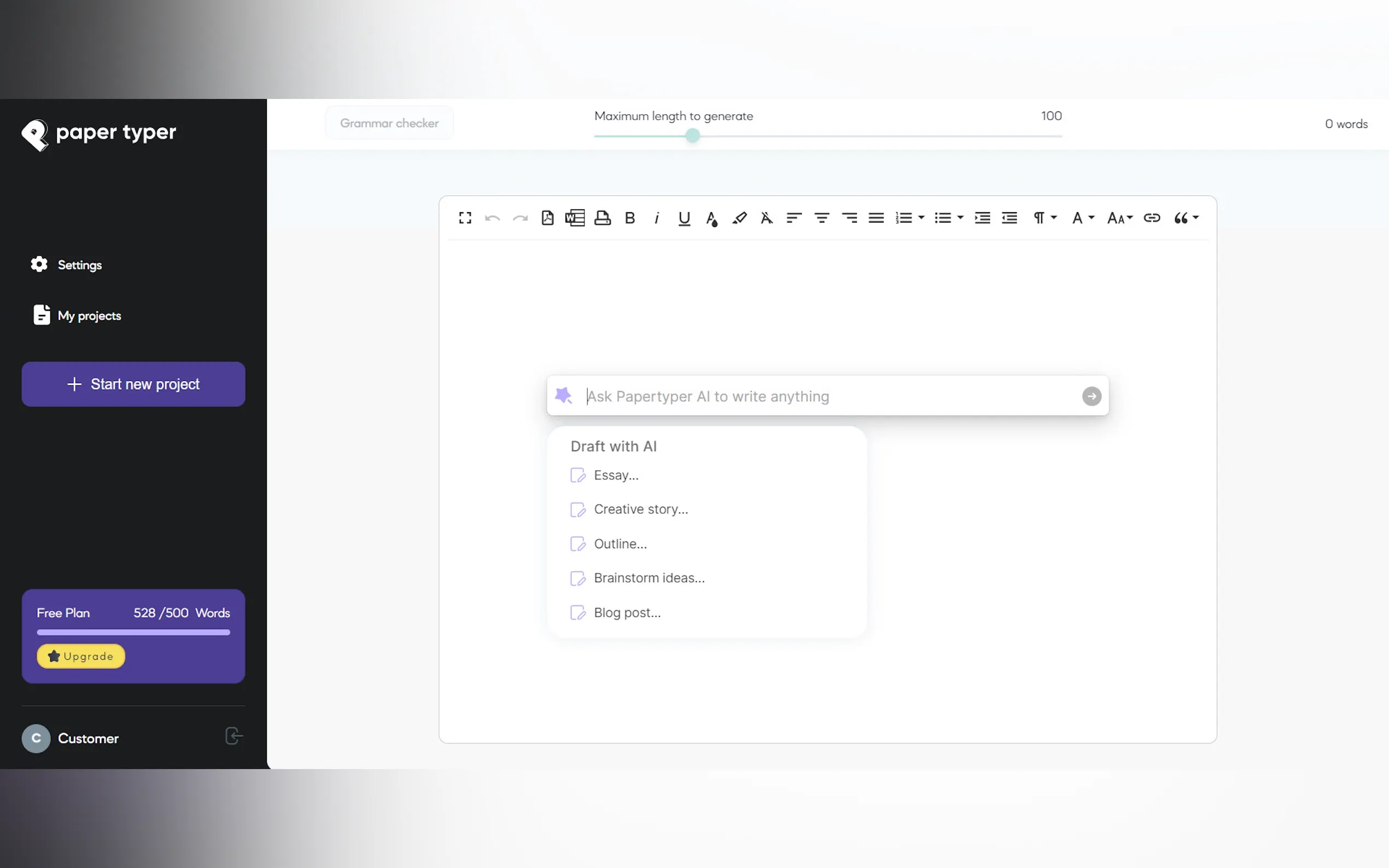Click the Ask Papertyper AI input field
The width and height of the screenshot is (1389, 868).
tap(827, 396)
